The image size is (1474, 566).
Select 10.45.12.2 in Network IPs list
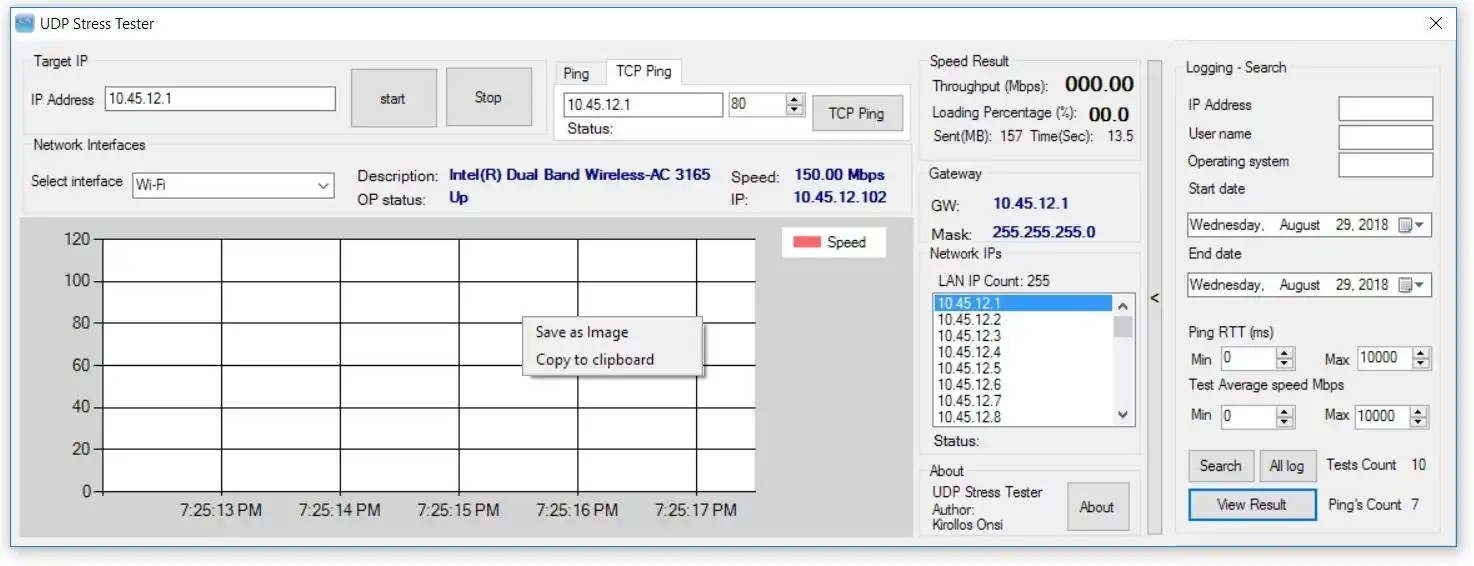point(1023,320)
